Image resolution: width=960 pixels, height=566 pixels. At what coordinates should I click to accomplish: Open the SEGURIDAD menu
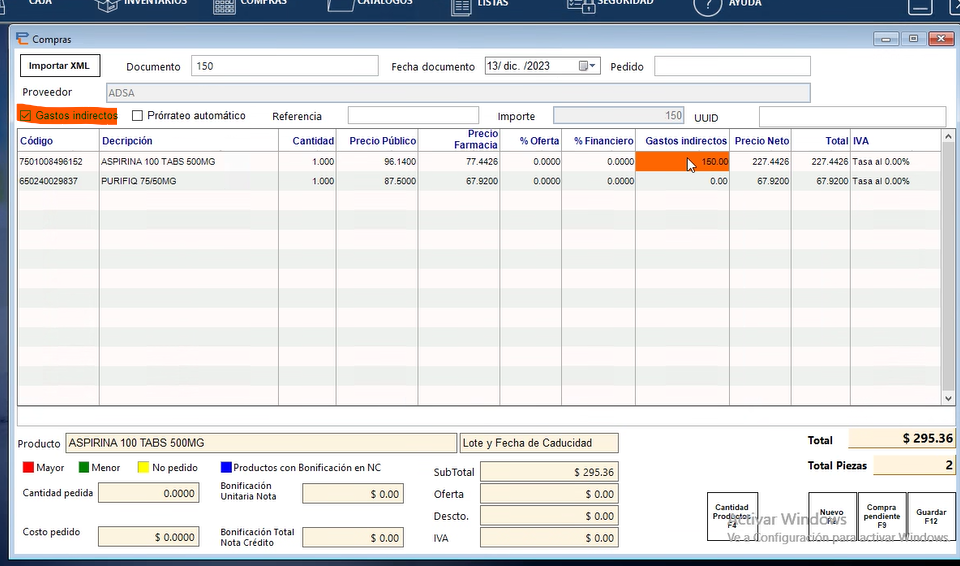pos(626,2)
